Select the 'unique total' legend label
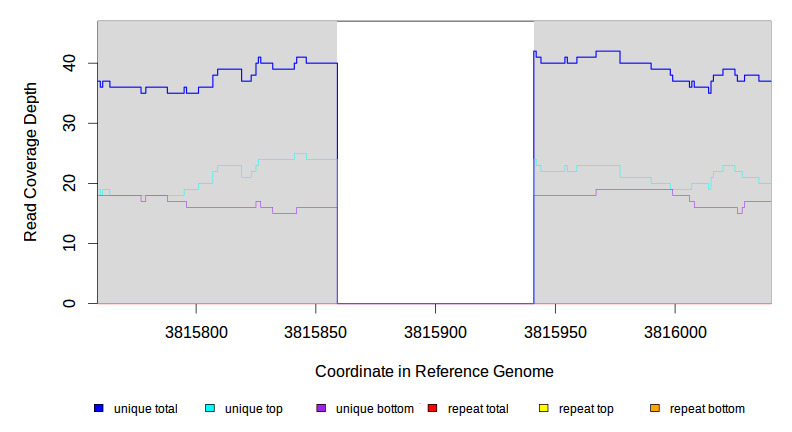 pyautogui.click(x=146, y=409)
